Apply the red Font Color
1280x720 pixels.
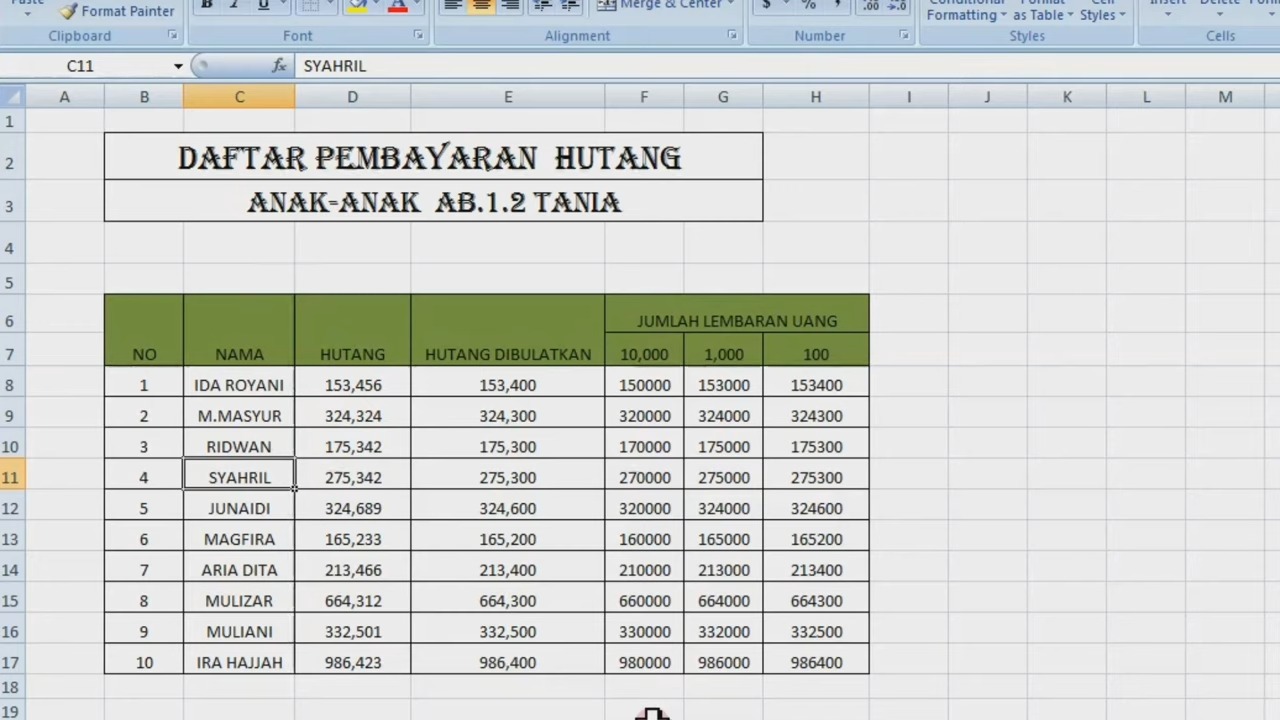(x=397, y=5)
